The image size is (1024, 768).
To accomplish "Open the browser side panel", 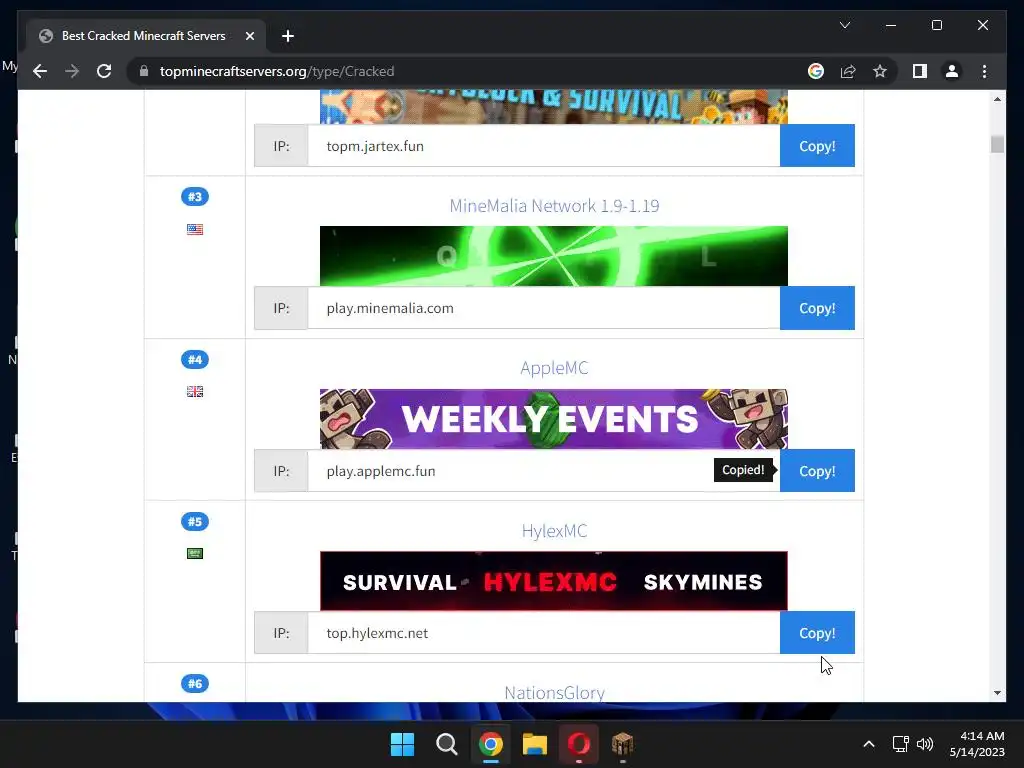I will point(920,71).
